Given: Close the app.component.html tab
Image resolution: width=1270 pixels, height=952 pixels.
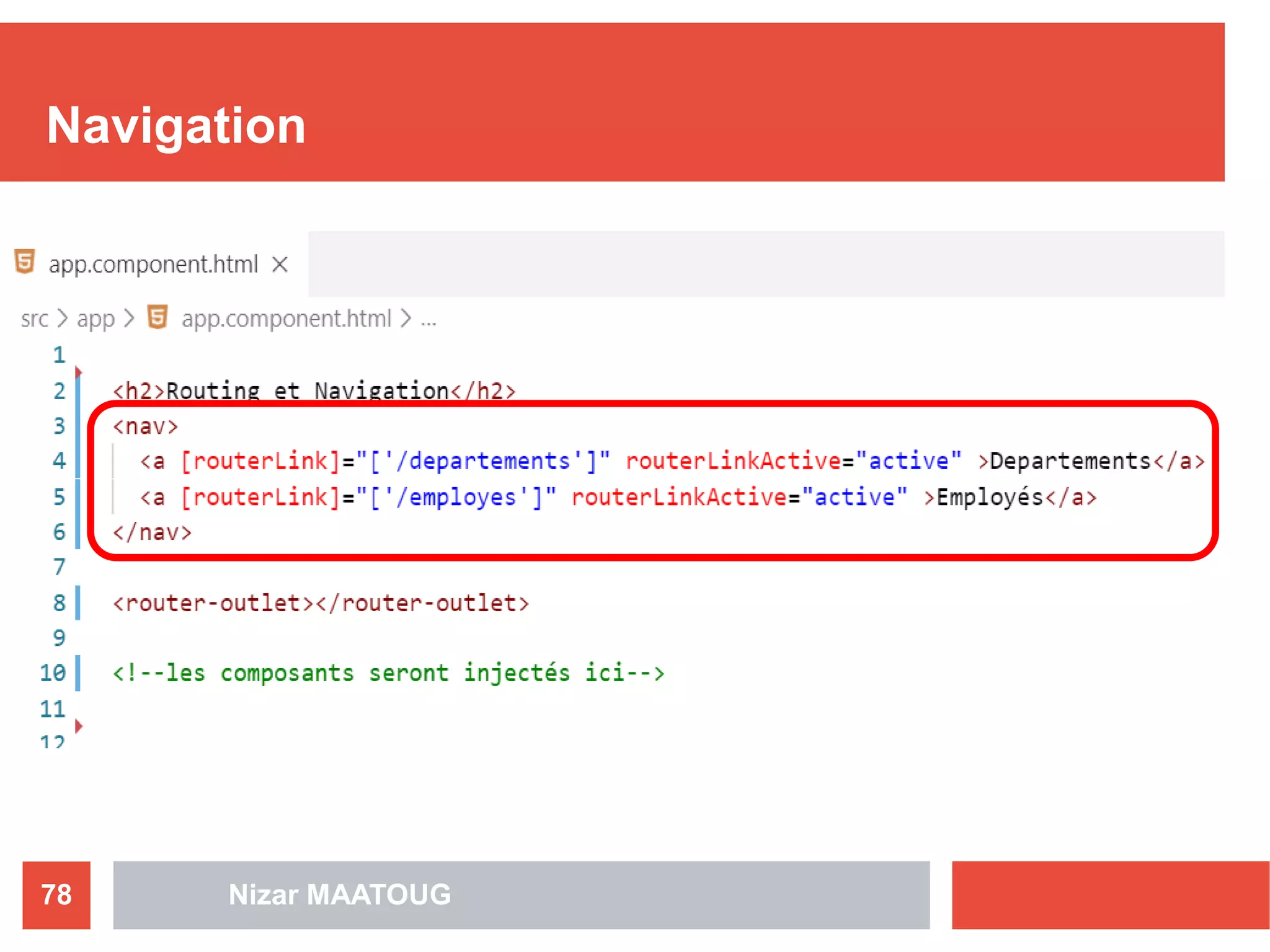Looking at the screenshot, I should (280, 265).
